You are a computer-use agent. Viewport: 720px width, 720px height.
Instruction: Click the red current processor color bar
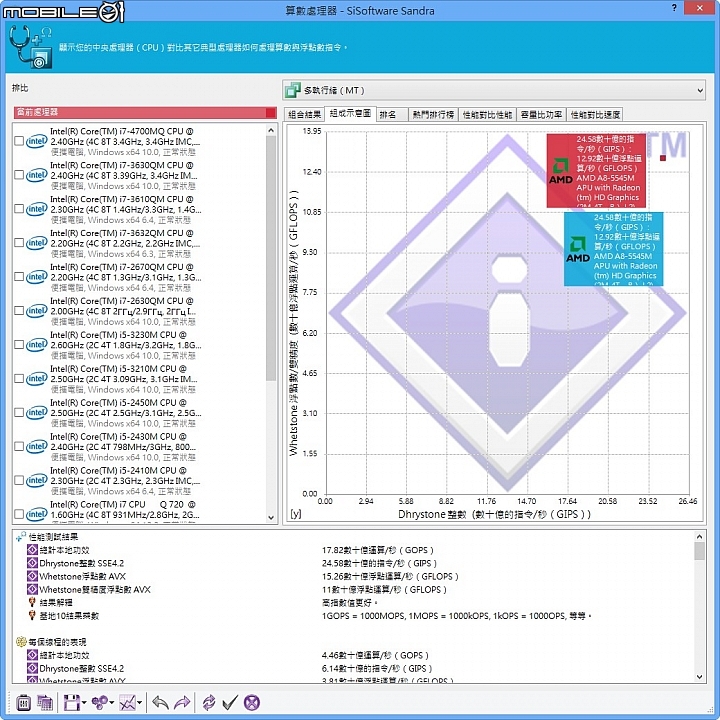point(145,112)
